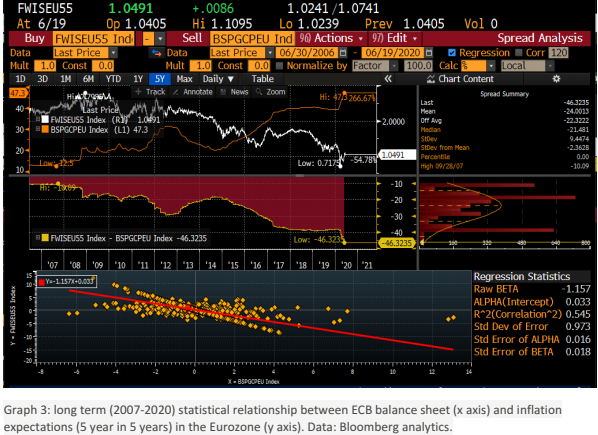Check the Normalize by checkbox
Screen dimensions: 598x435
[280, 66]
